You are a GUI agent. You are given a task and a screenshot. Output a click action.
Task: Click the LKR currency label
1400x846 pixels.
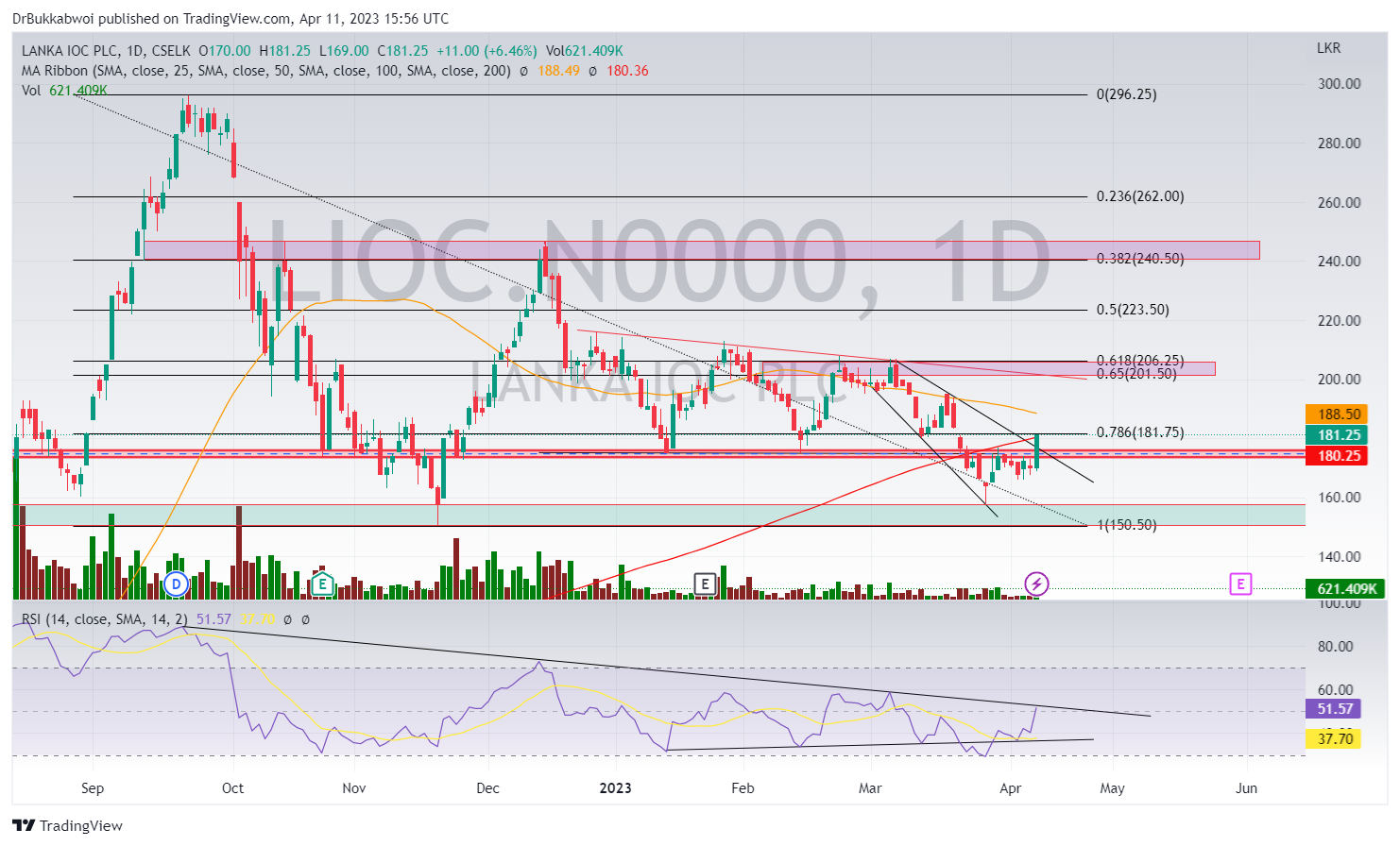(x=1328, y=48)
